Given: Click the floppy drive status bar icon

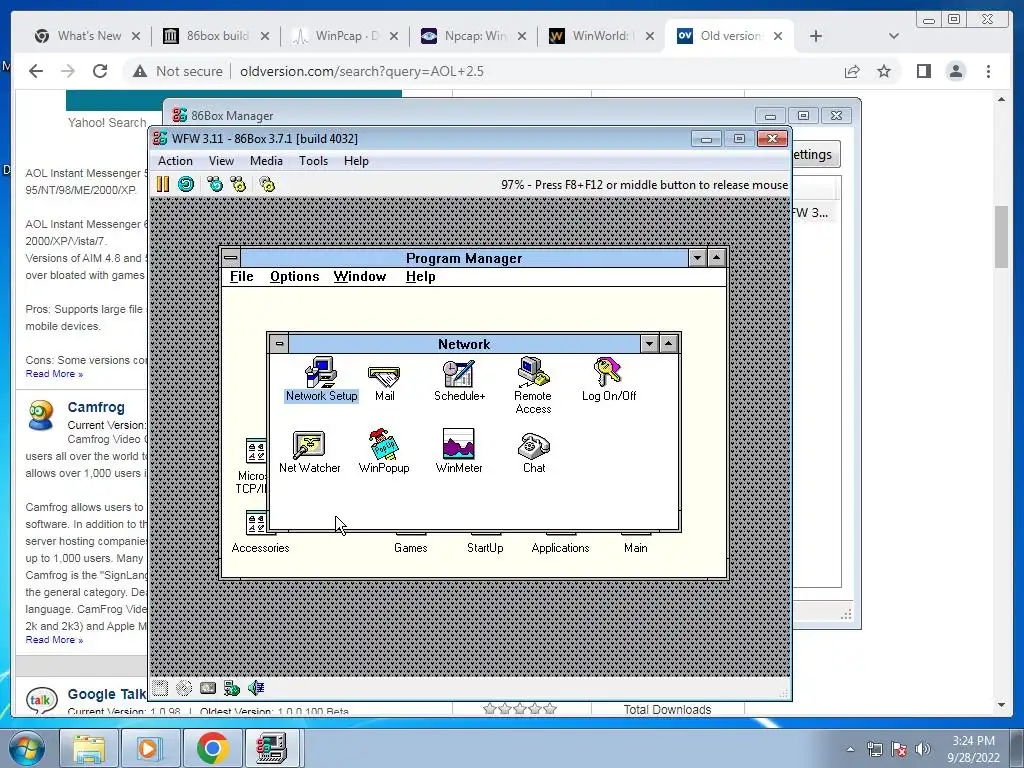Looking at the screenshot, I should pos(160,688).
